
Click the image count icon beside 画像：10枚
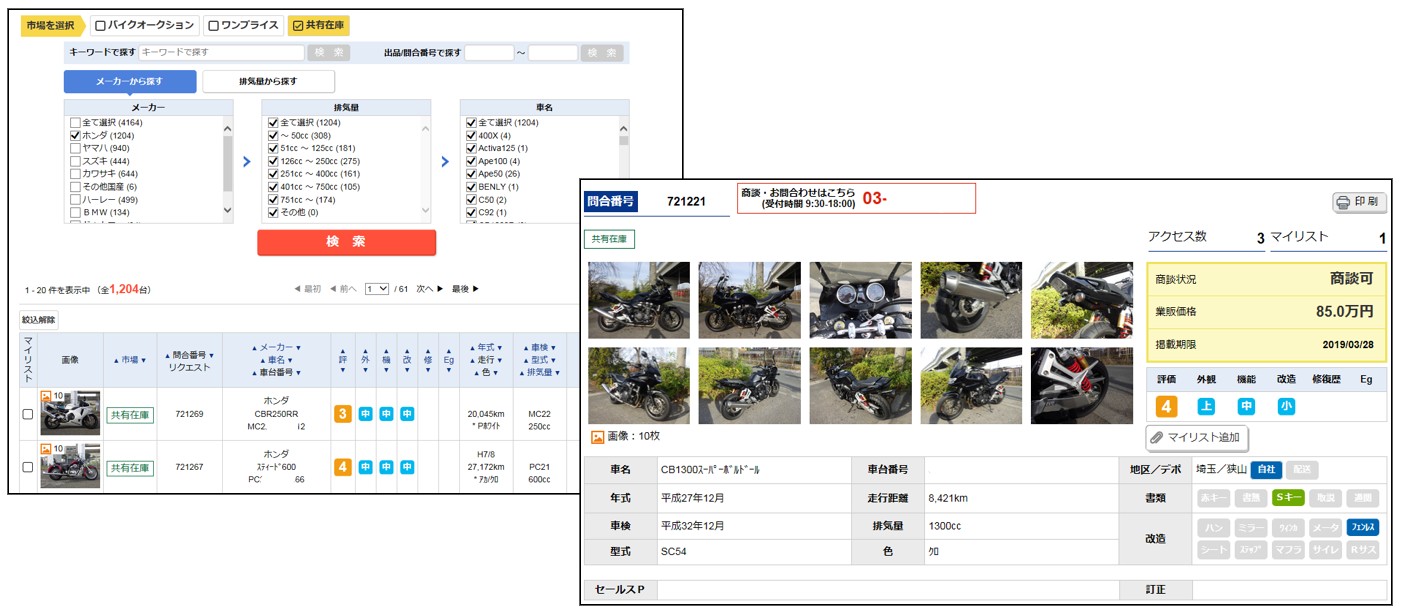tap(597, 436)
